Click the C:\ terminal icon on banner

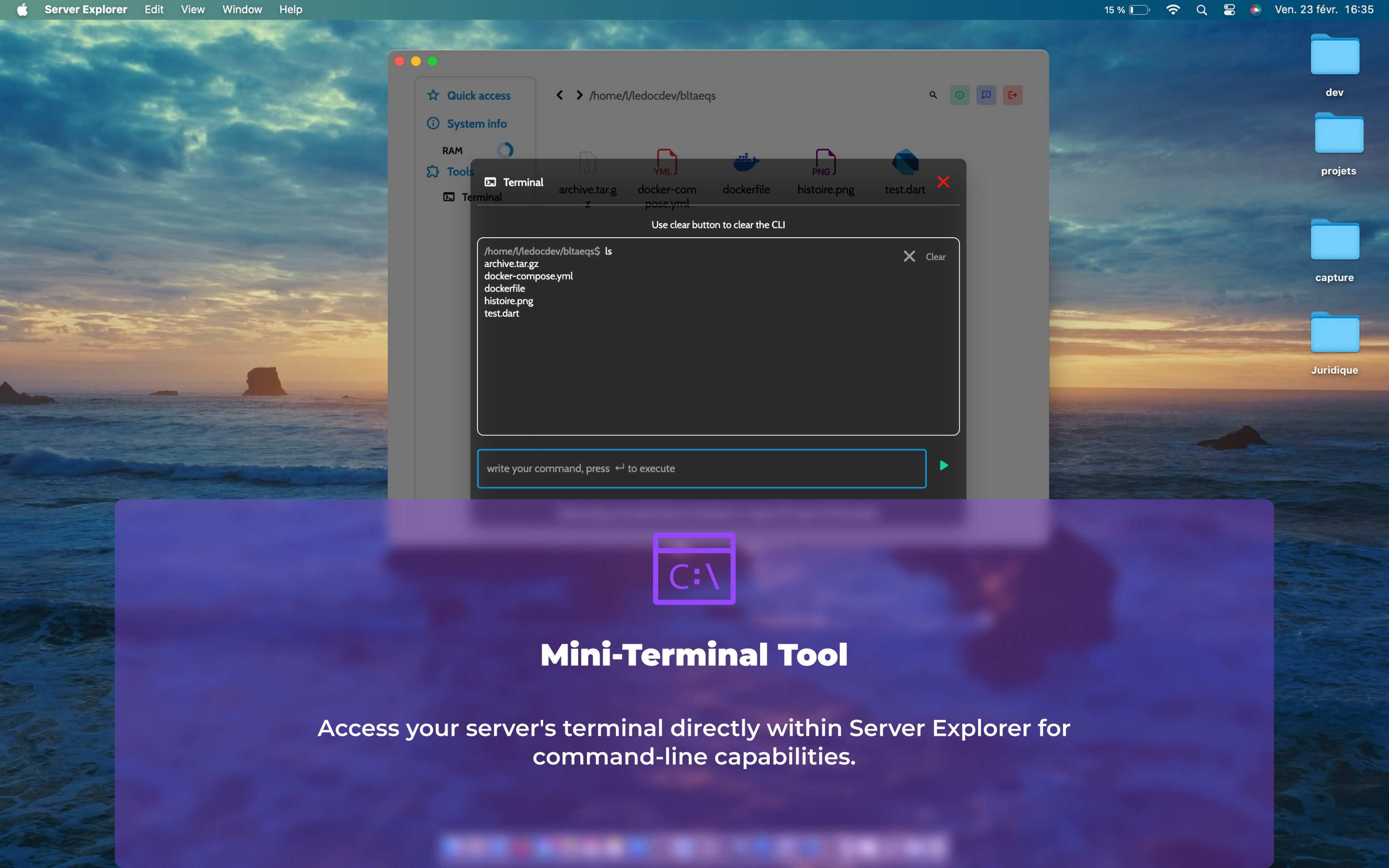click(x=694, y=569)
